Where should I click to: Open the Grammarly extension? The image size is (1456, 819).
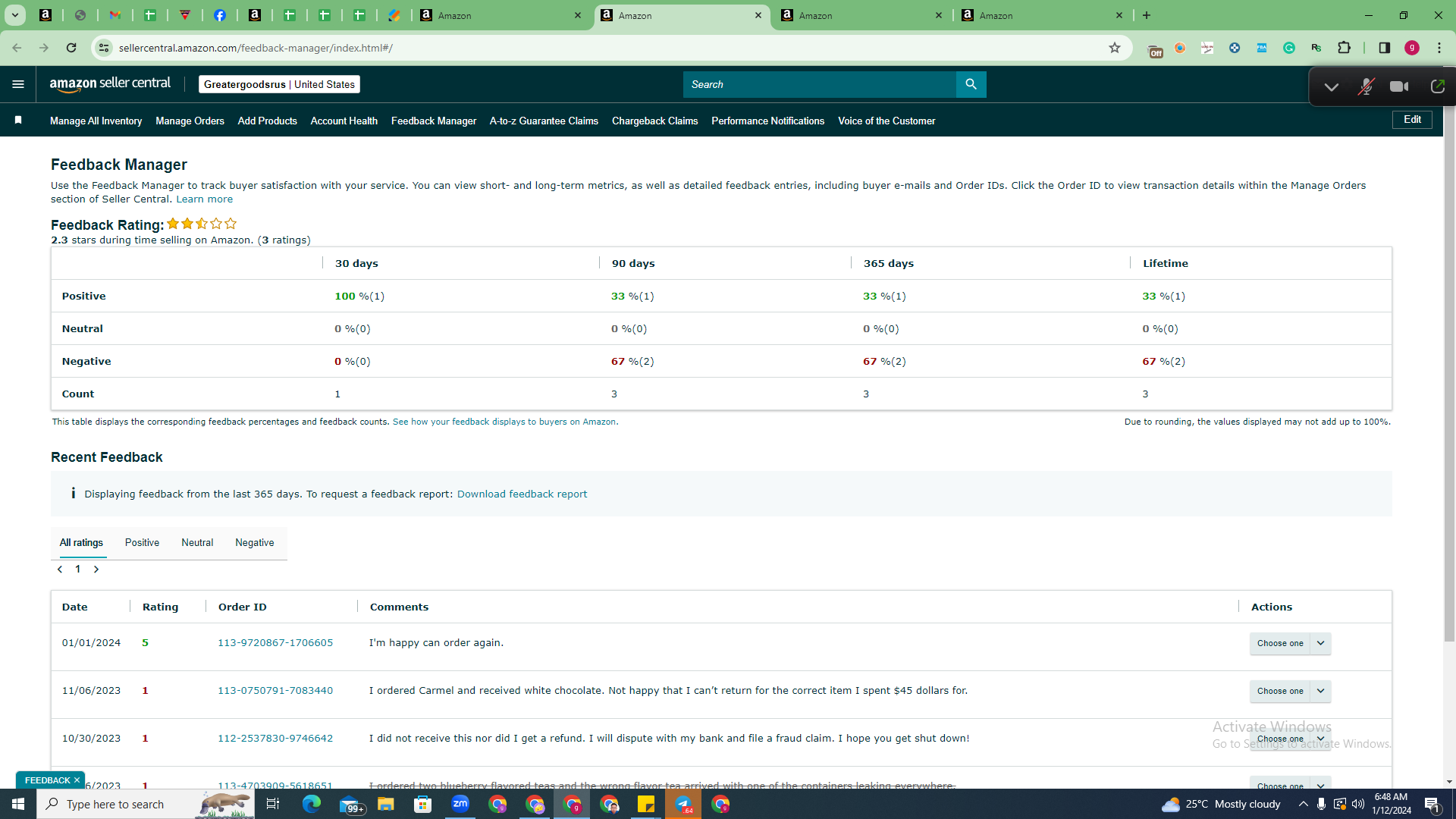[1289, 48]
